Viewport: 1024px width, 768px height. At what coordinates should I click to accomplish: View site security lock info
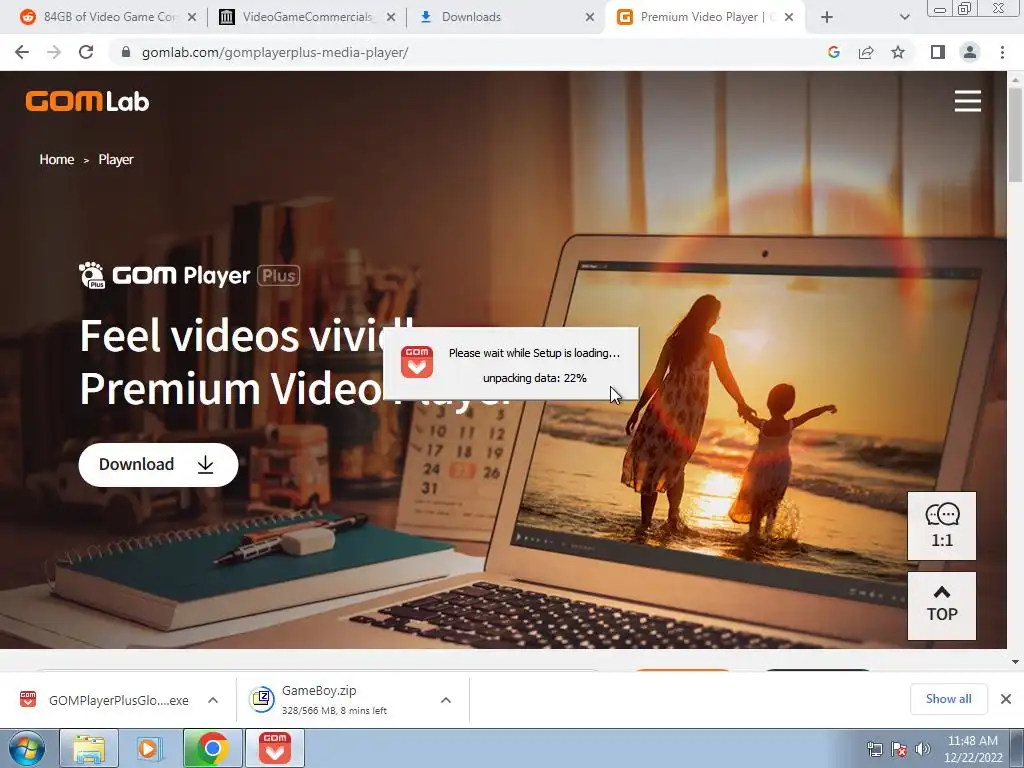tap(126, 52)
